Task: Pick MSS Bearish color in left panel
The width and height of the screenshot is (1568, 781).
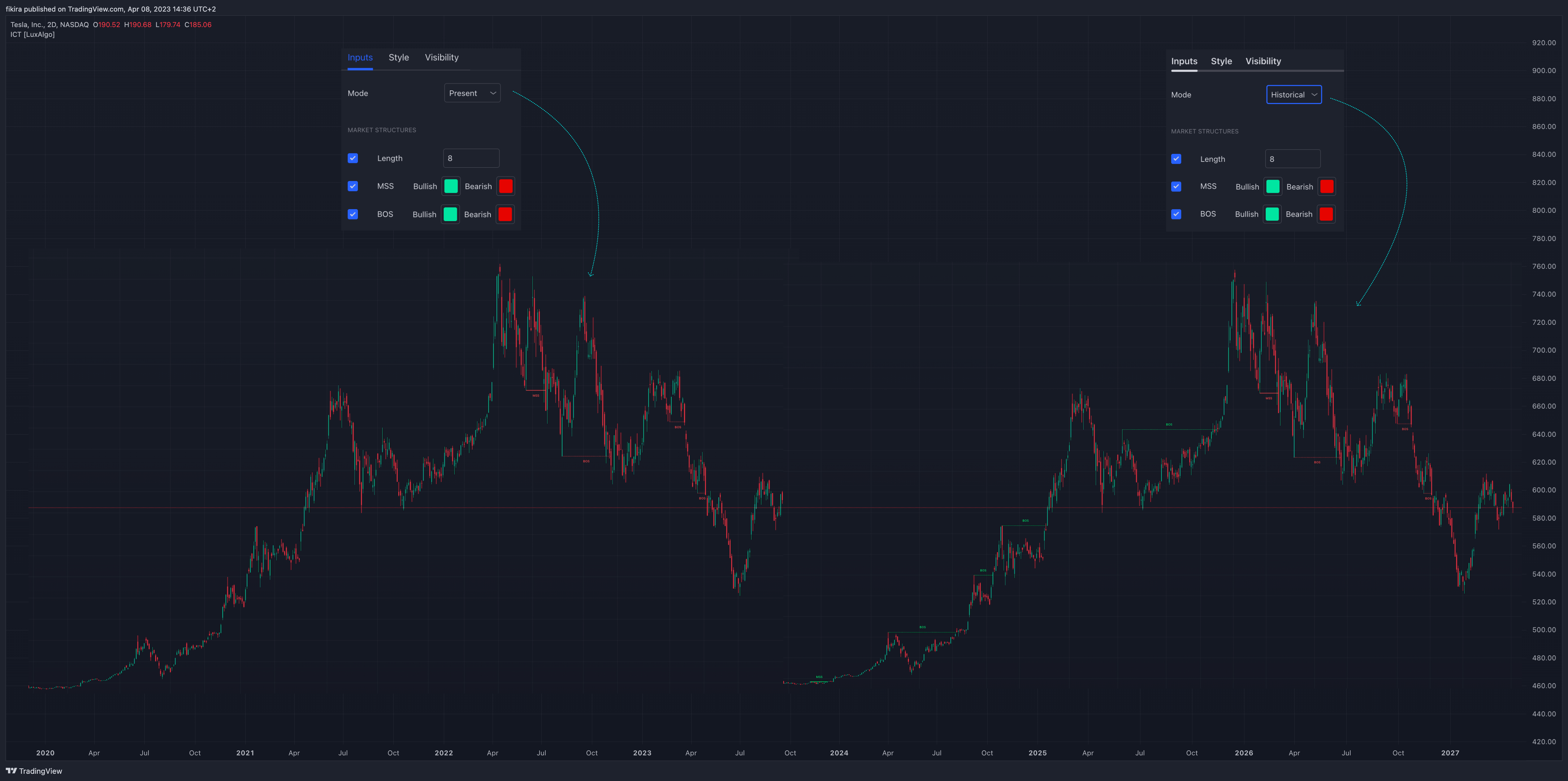Action: point(505,186)
